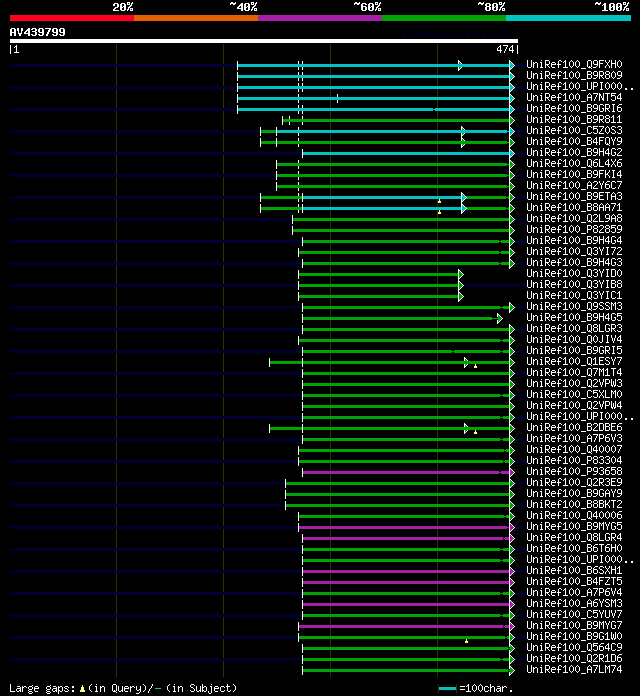Click the cyan alignment bar for UniRef100_B9H4G2

(x=406, y=153)
